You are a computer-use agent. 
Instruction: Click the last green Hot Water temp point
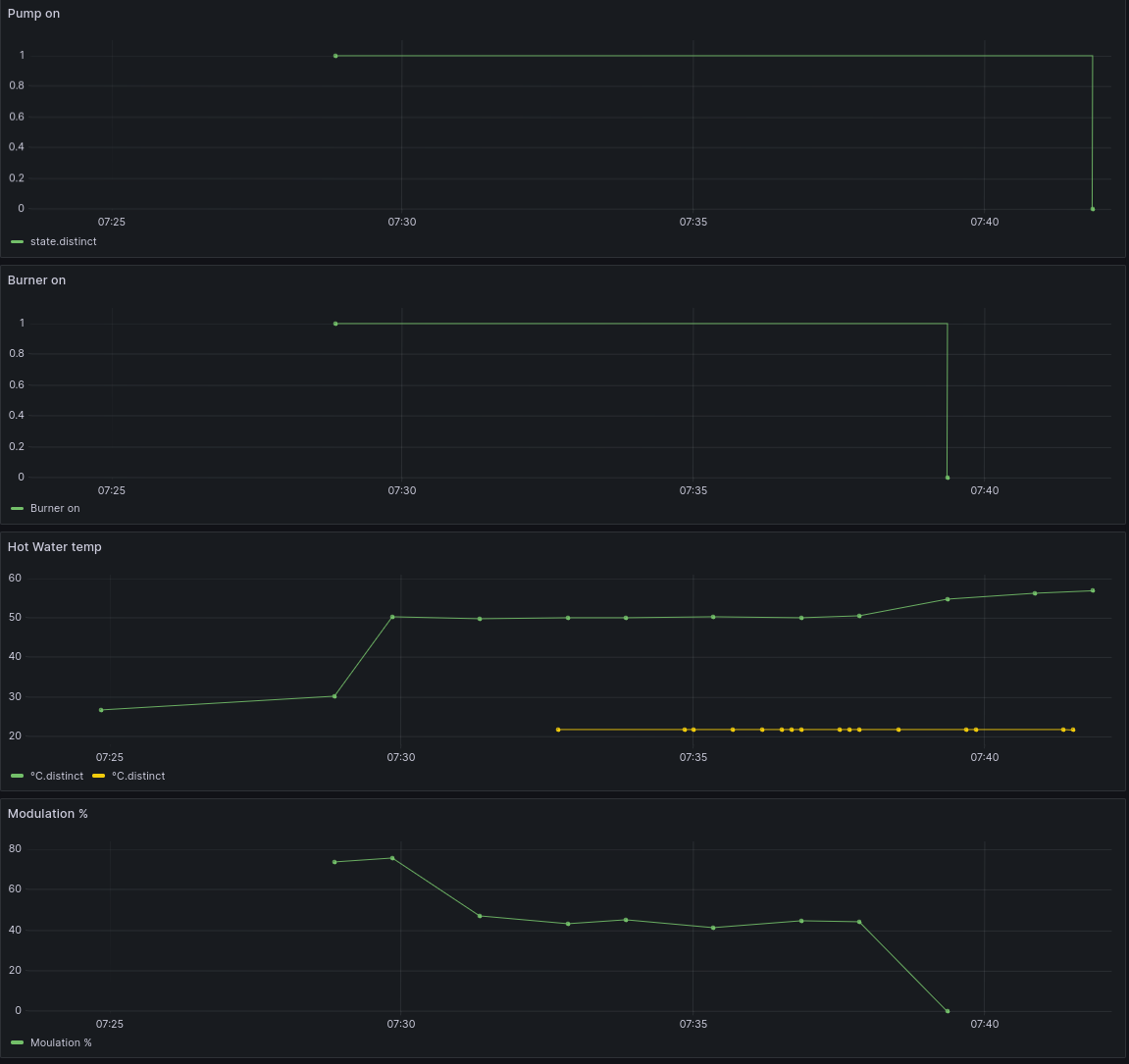point(1093,590)
